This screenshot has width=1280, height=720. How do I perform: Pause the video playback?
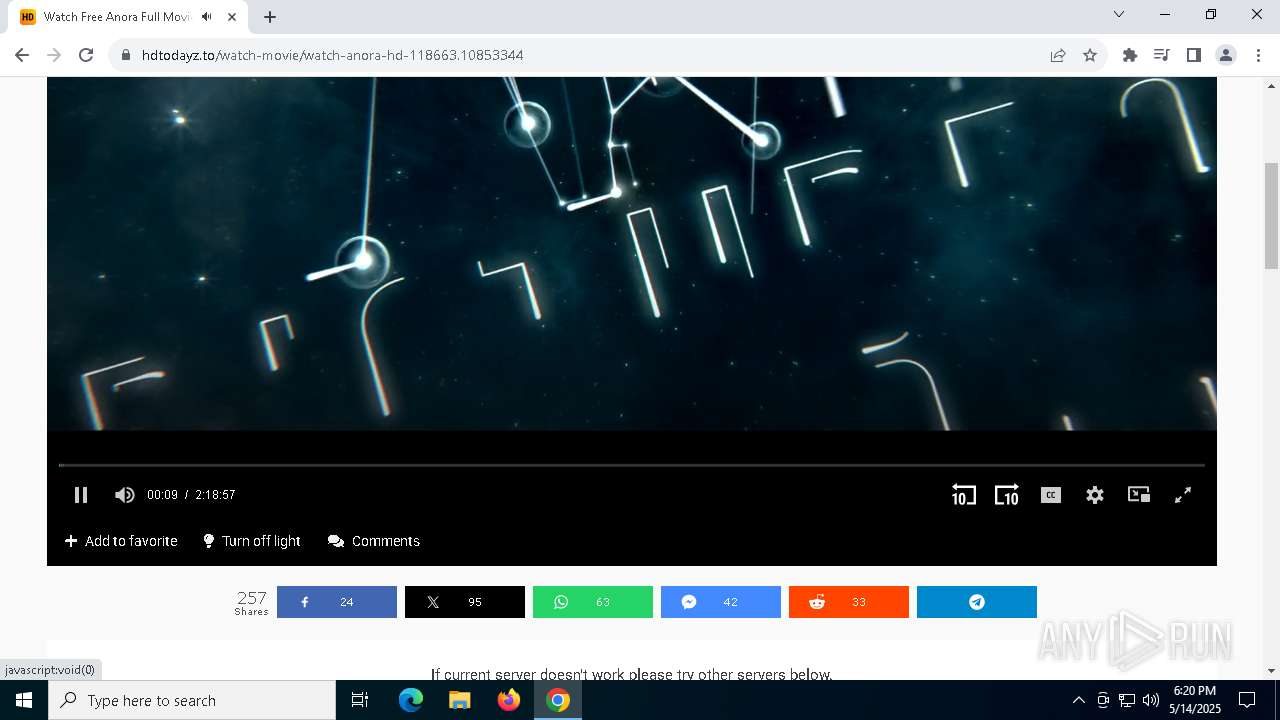(x=81, y=495)
